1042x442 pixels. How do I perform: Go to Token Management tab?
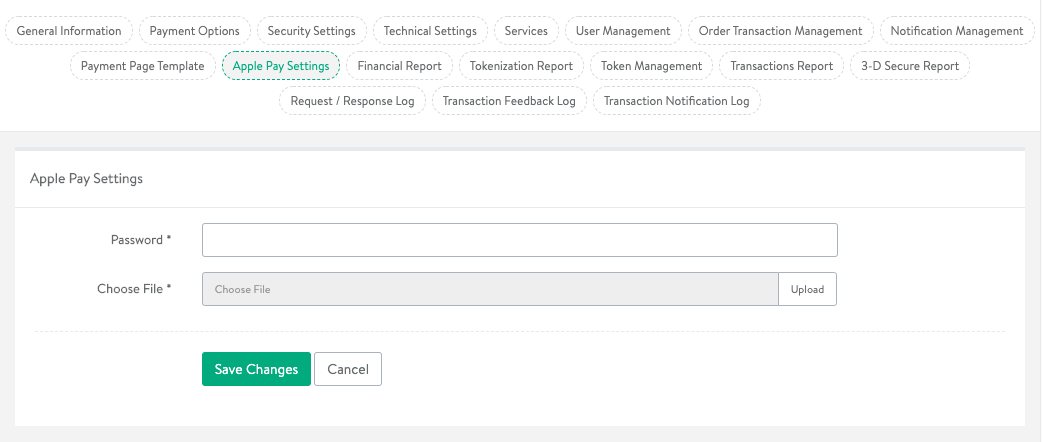[x=651, y=66]
